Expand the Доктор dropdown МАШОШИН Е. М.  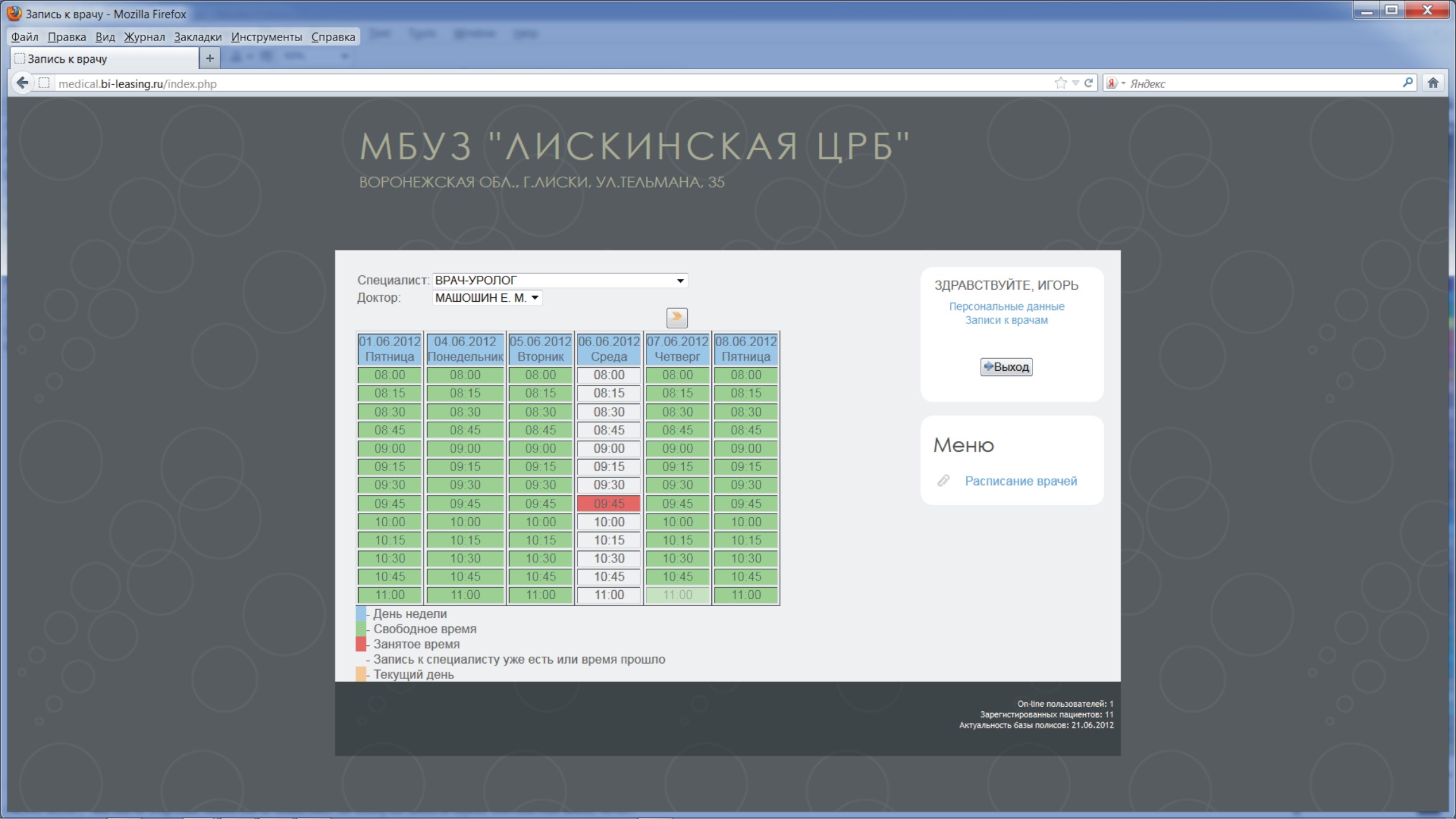point(487,297)
